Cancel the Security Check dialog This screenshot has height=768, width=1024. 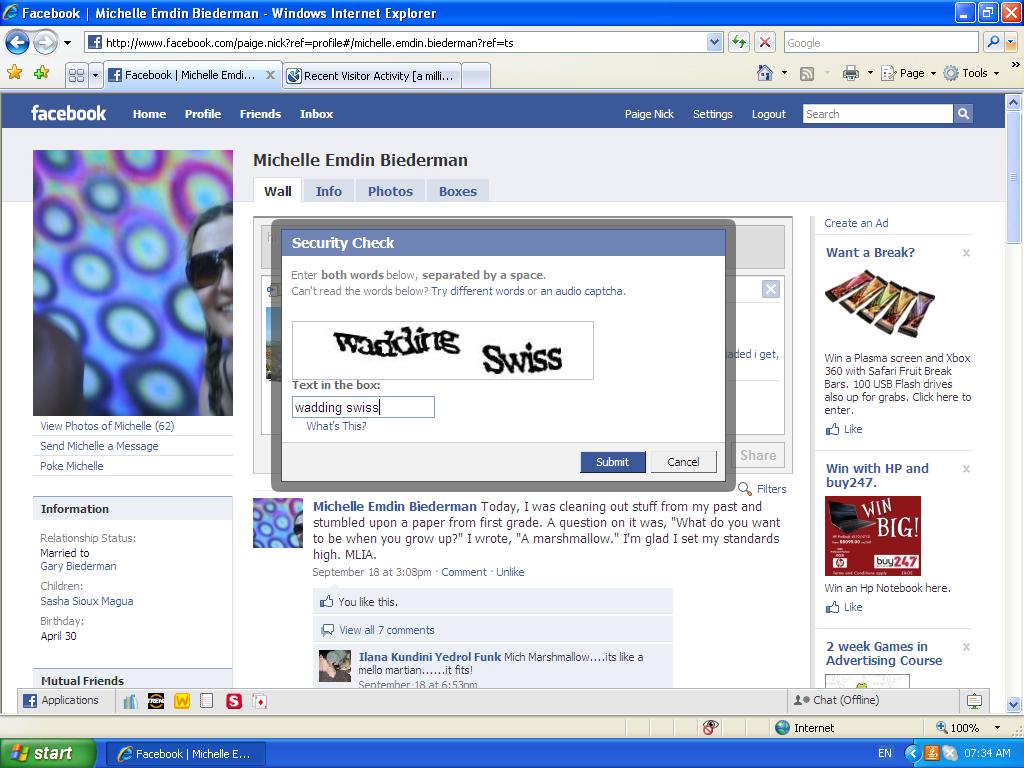(683, 462)
